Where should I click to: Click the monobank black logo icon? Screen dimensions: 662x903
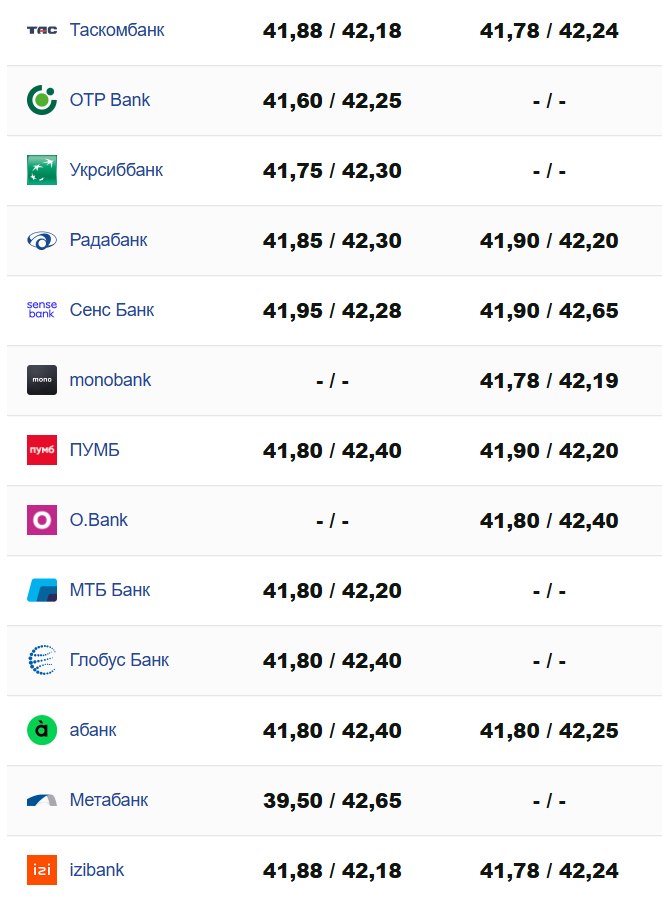click(x=42, y=380)
